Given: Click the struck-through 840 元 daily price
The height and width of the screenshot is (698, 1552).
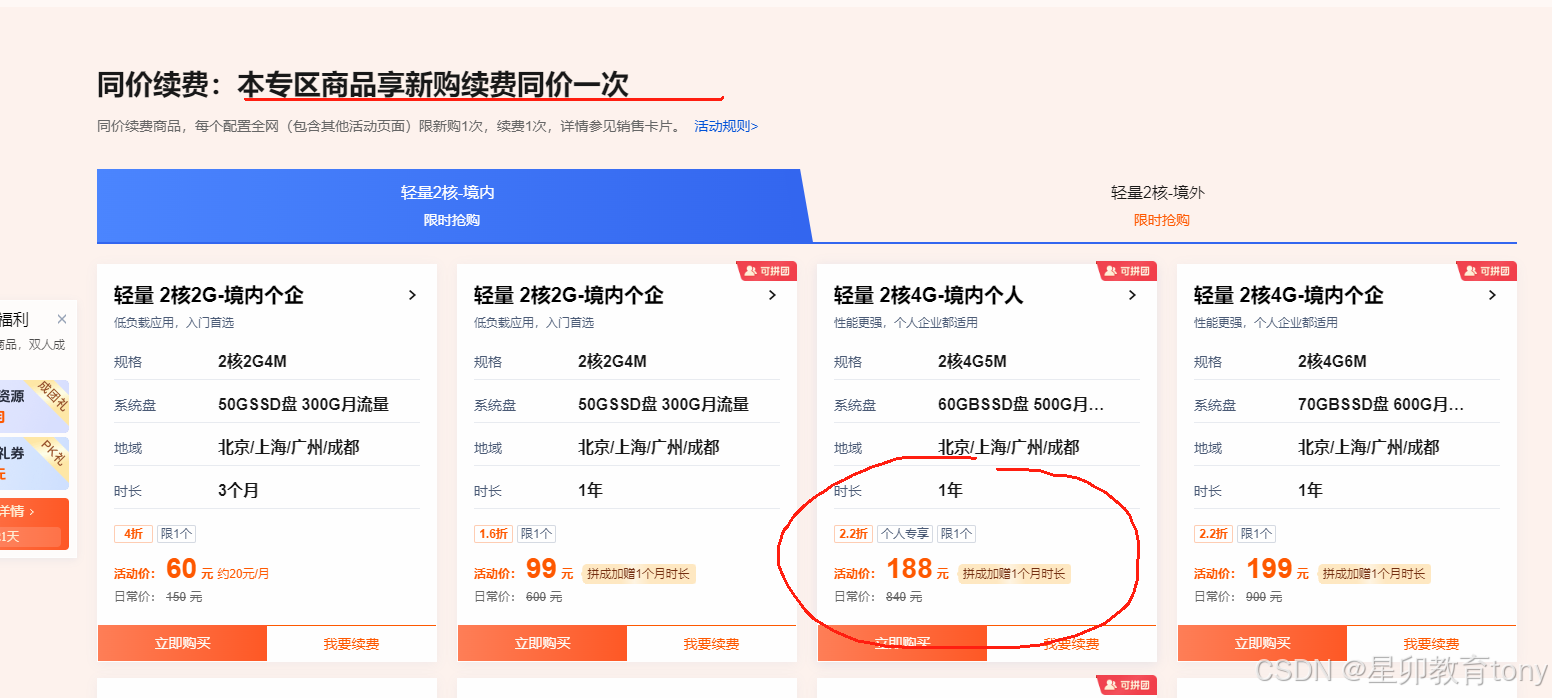Looking at the screenshot, I should click(904, 597).
